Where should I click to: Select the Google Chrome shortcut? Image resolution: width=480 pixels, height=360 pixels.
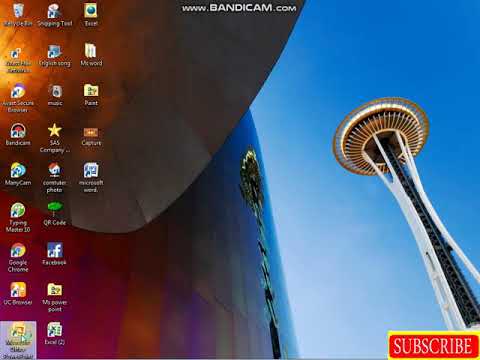(18, 258)
